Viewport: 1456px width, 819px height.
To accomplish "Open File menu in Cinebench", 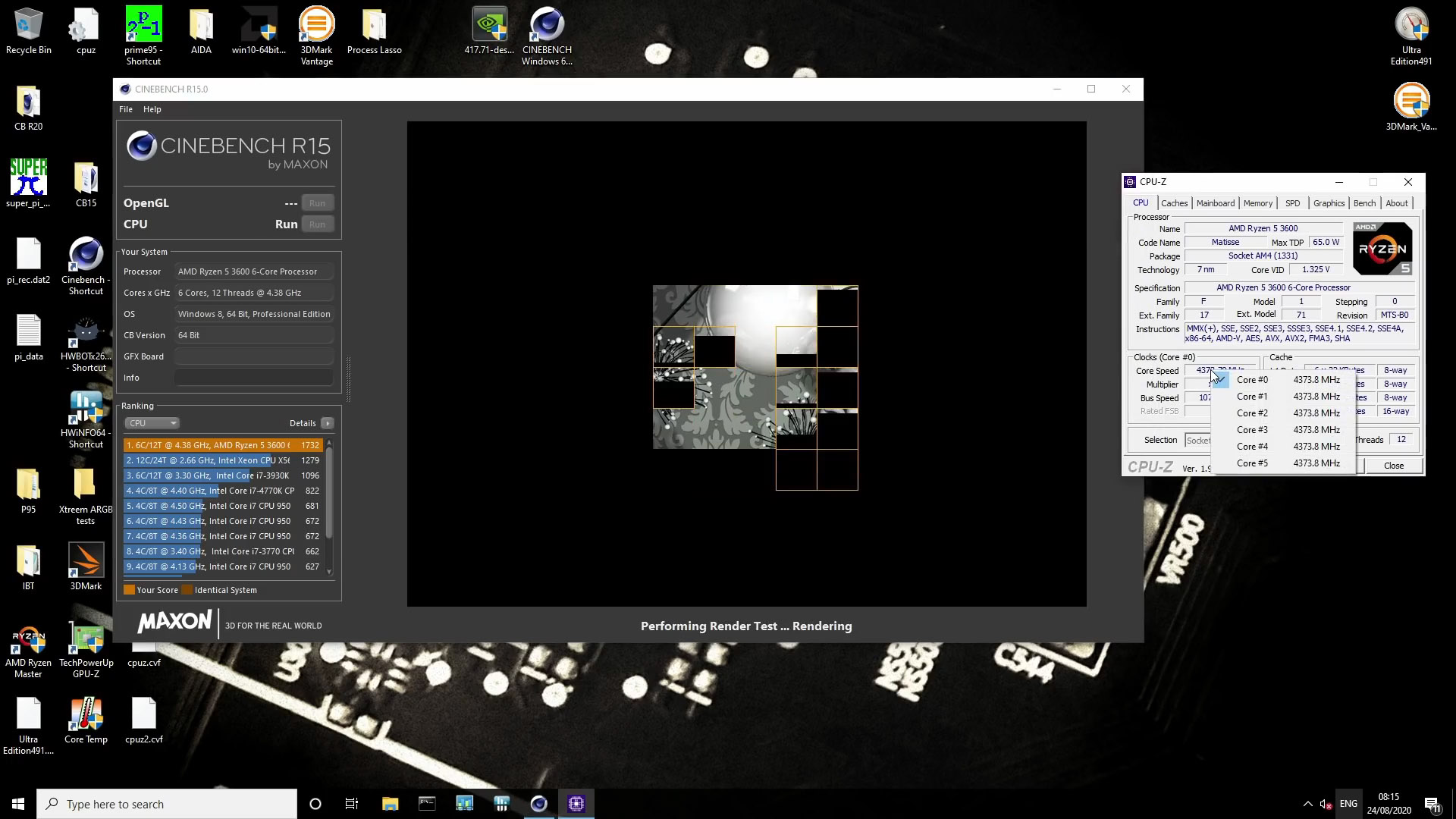I will 126,109.
